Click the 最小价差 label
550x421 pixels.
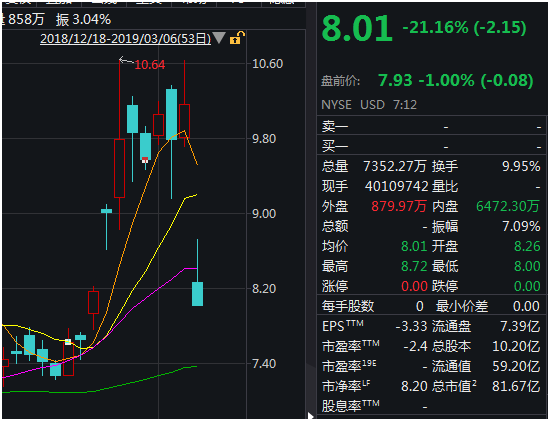click(x=462, y=307)
